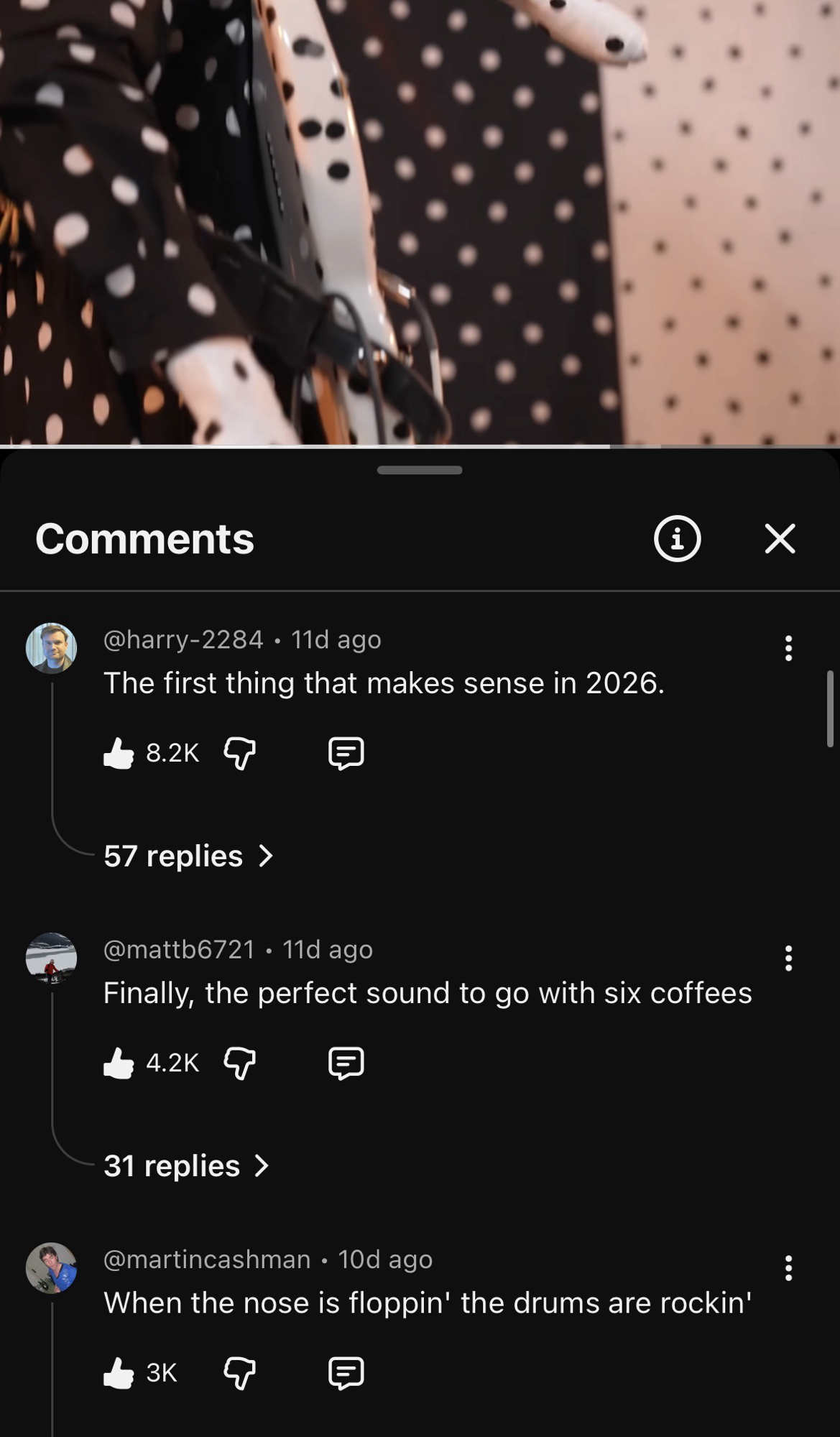This screenshot has height=1437, width=840.
Task: Click the video progress bar
Action: click(420, 446)
